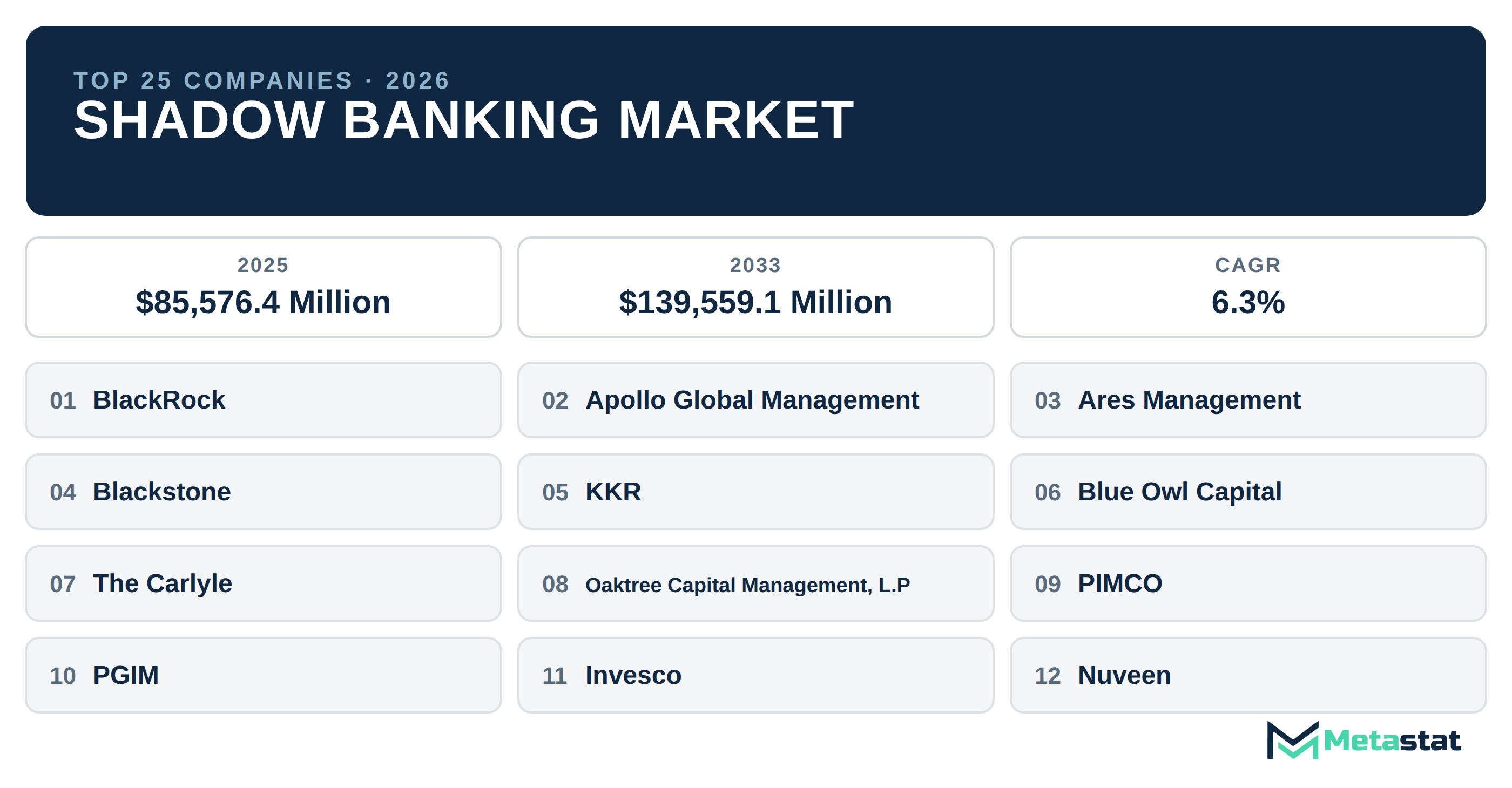Click the 2025 label

[x=263, y=265]
